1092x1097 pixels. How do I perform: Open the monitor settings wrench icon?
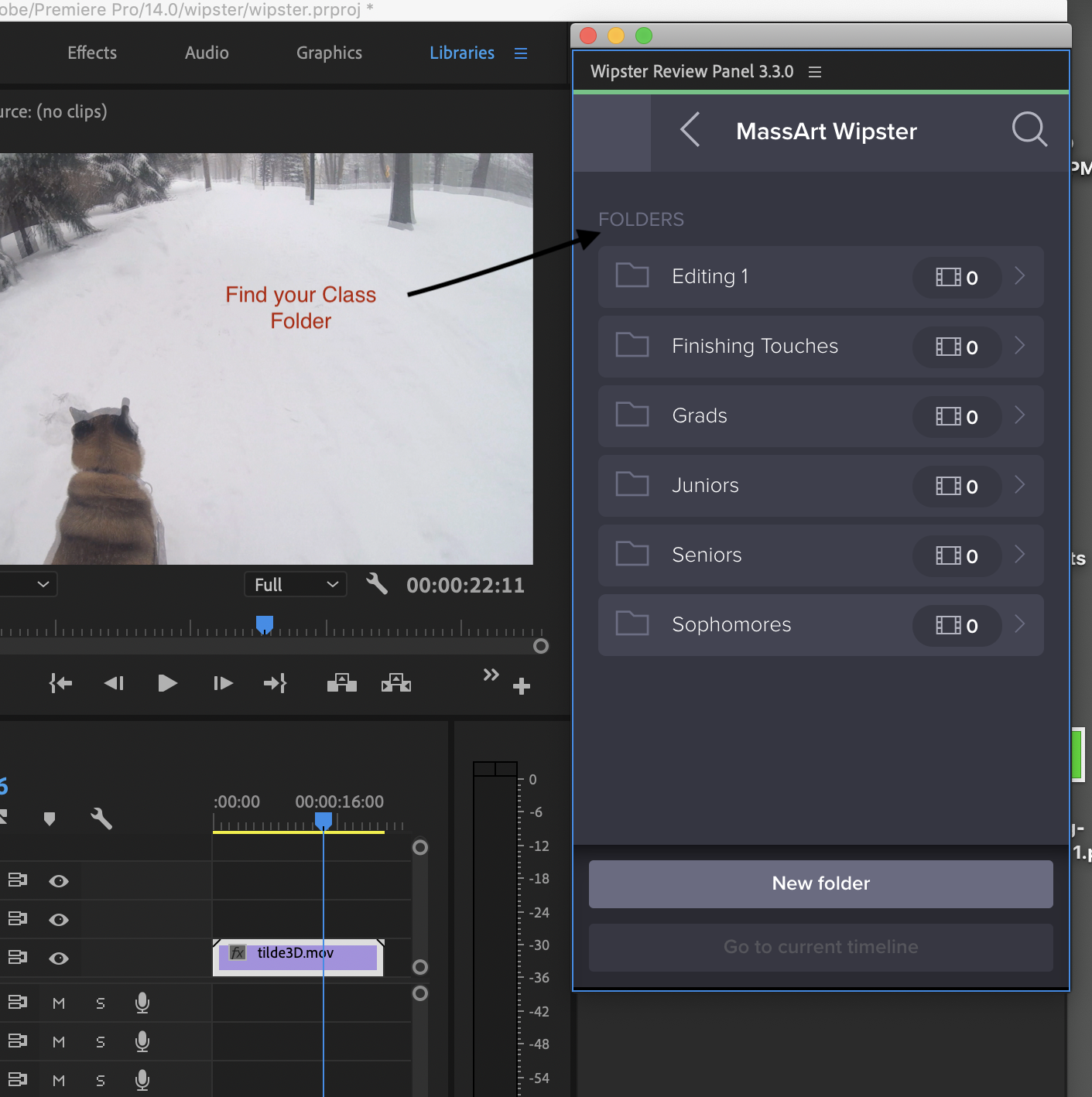coord(377,583)
